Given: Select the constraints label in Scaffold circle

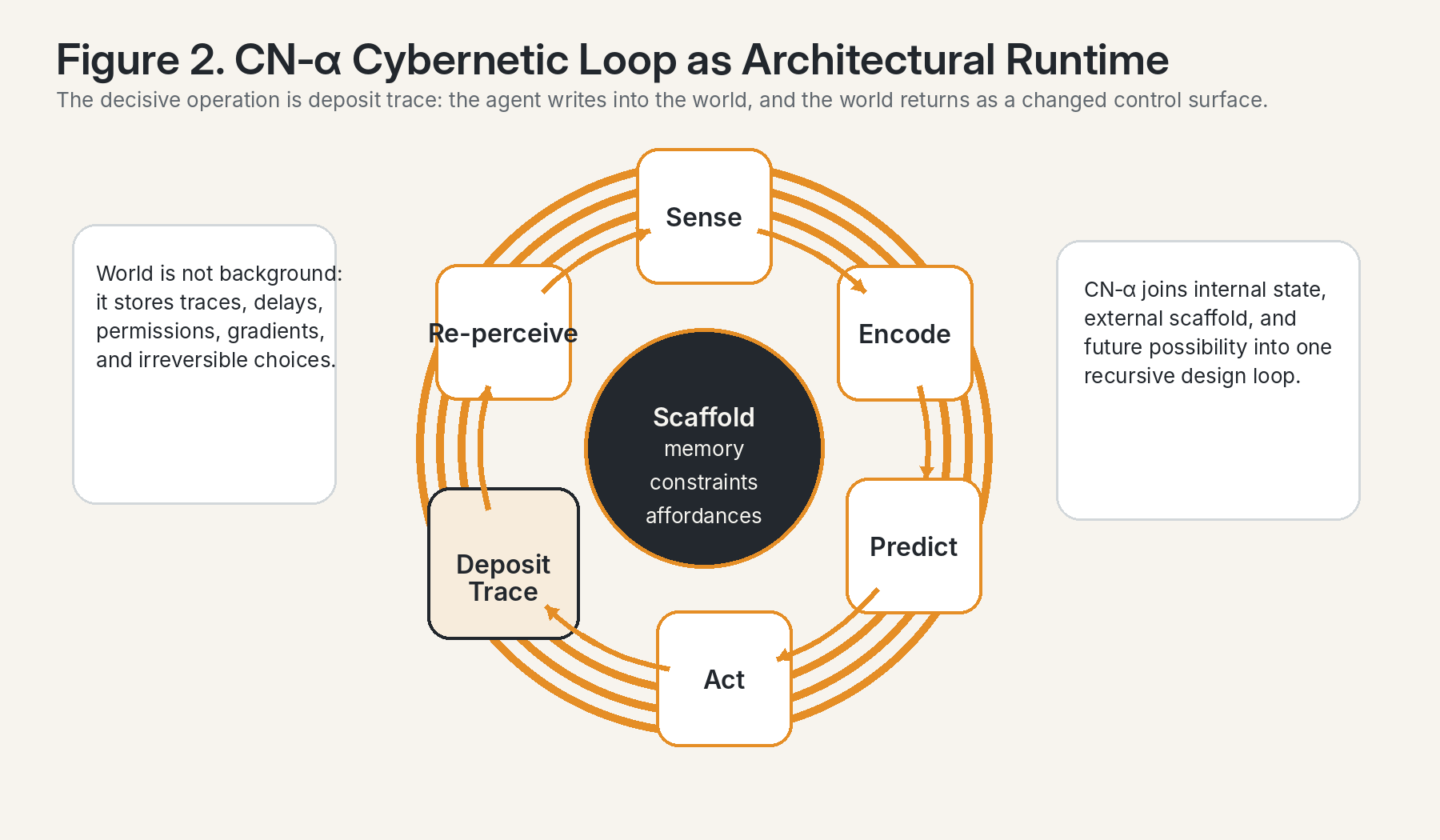Looking at the screenshot, I should pyautogui.click(x=704, y=482).
